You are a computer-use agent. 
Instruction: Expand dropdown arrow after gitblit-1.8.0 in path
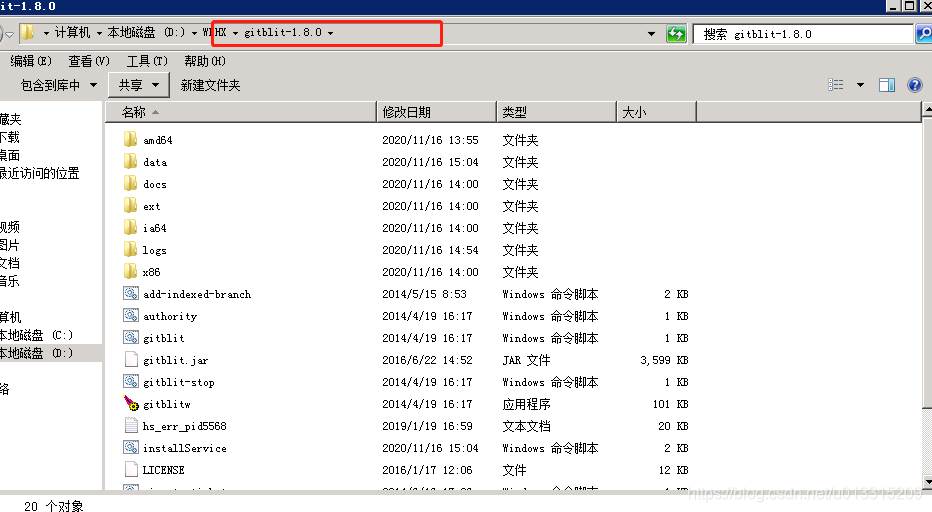pyautogui.click(x=330, y=33)
